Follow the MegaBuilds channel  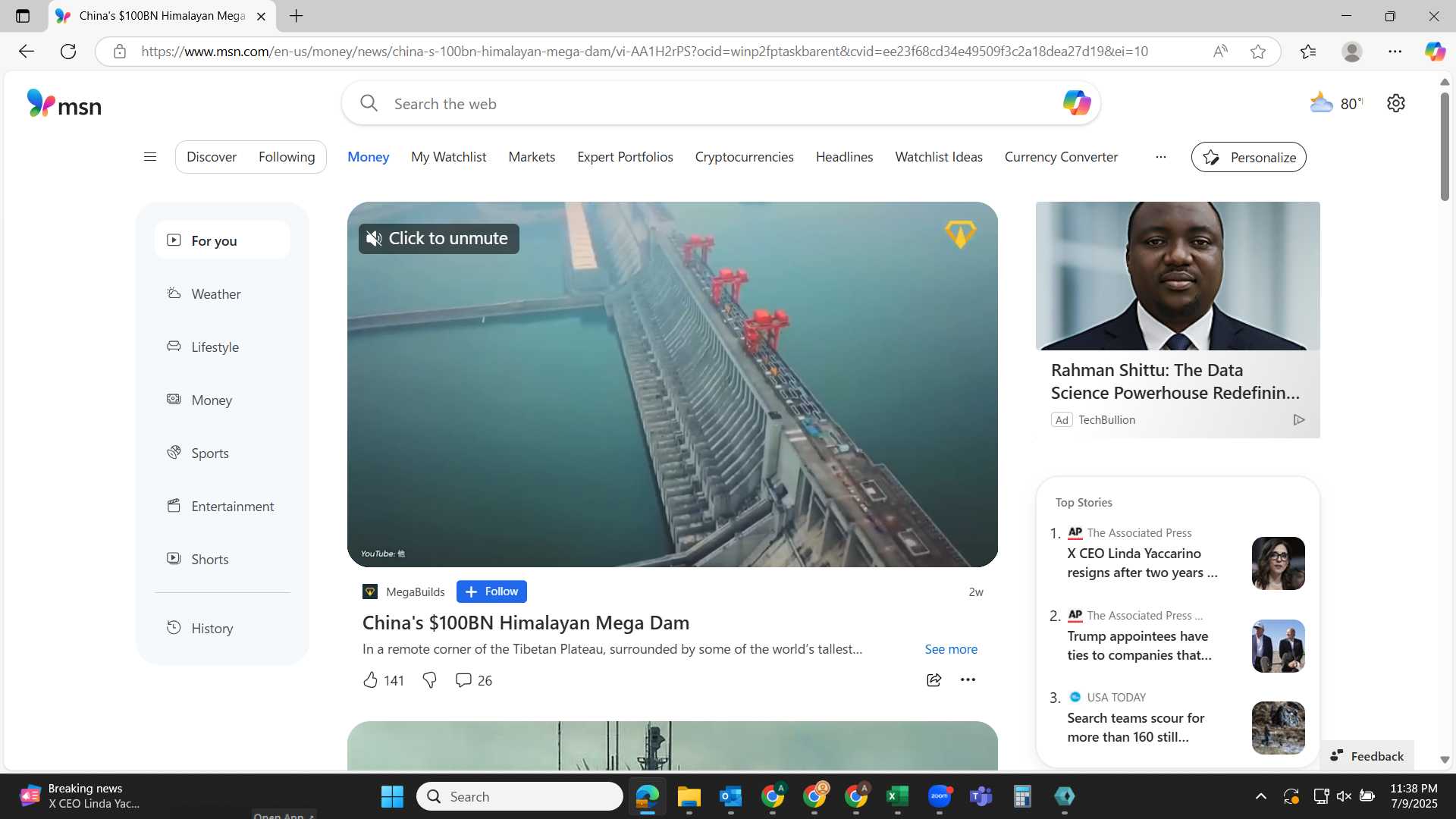[491, 591]
